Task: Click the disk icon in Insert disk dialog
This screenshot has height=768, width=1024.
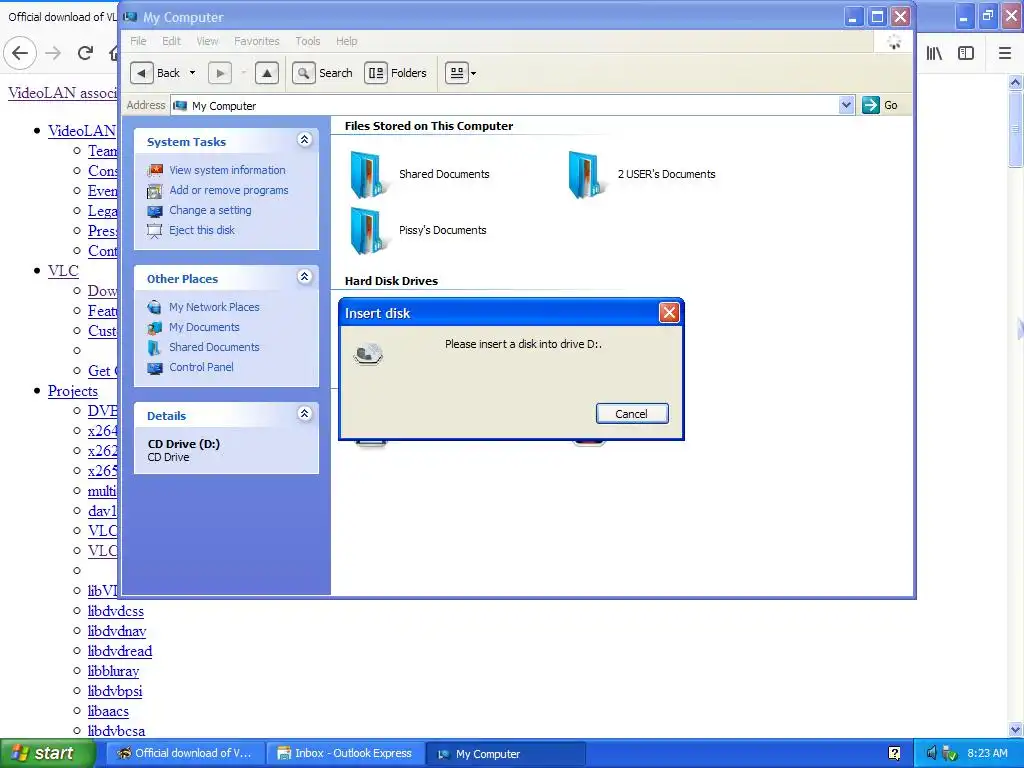Action: pyautogui.click(x=368, y=354)
